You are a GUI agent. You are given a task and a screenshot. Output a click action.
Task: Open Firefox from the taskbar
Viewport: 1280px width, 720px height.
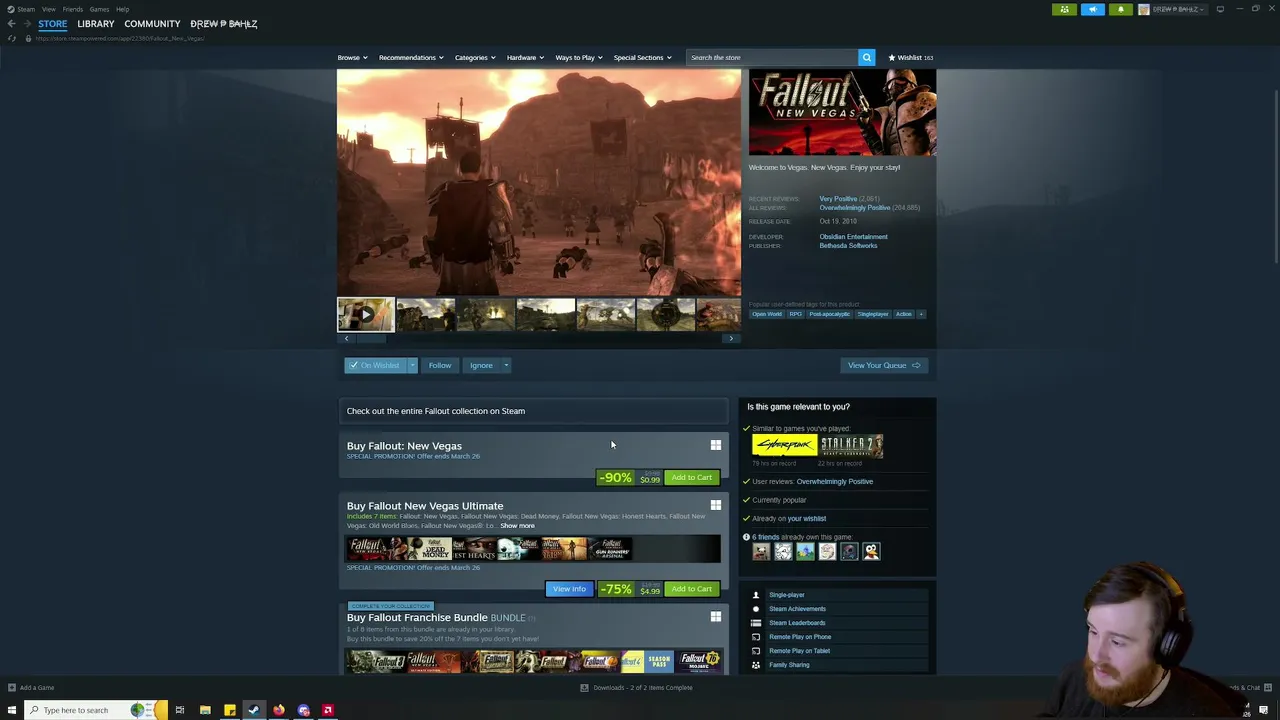click(x=279, y=710)
